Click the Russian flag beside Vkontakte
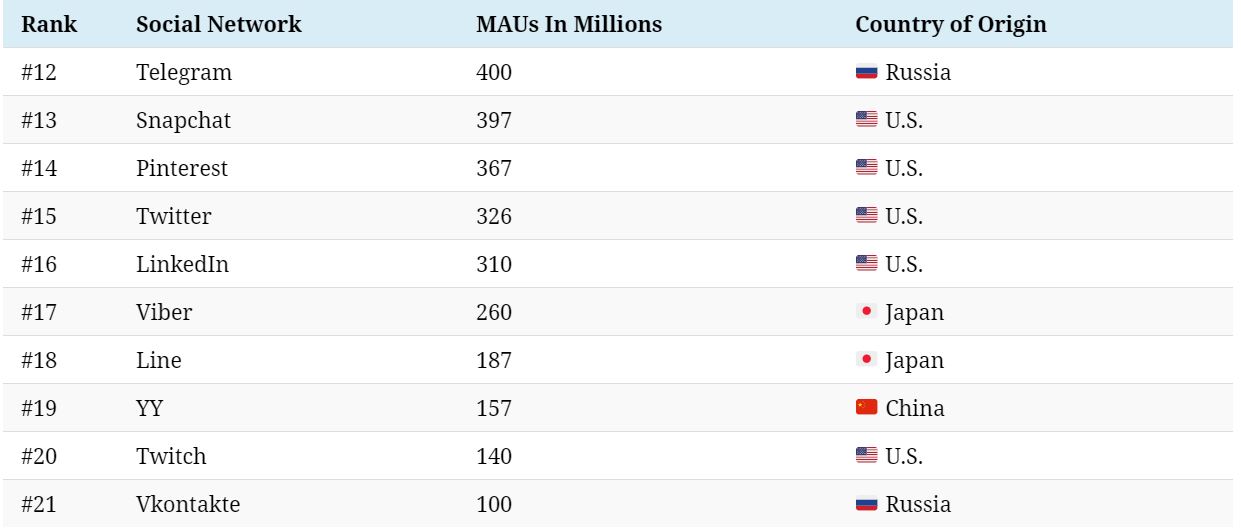This screenshot has height=530, width=1241. pos(866,504)
